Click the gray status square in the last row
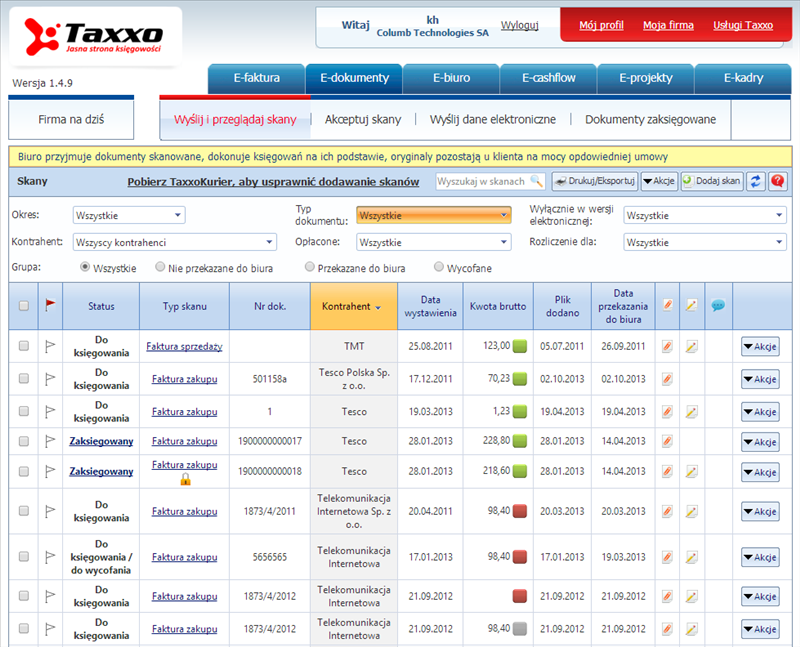This screenshot has height=647, width=800. 519,629
